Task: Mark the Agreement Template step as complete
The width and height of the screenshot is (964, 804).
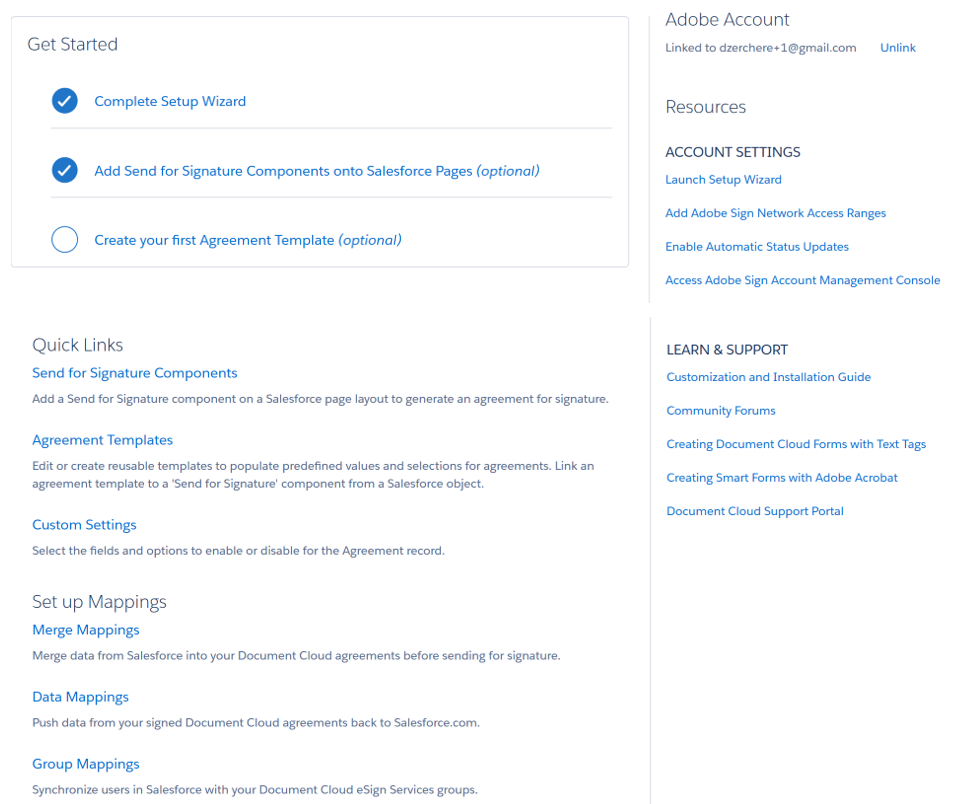Action: [64, 239]
